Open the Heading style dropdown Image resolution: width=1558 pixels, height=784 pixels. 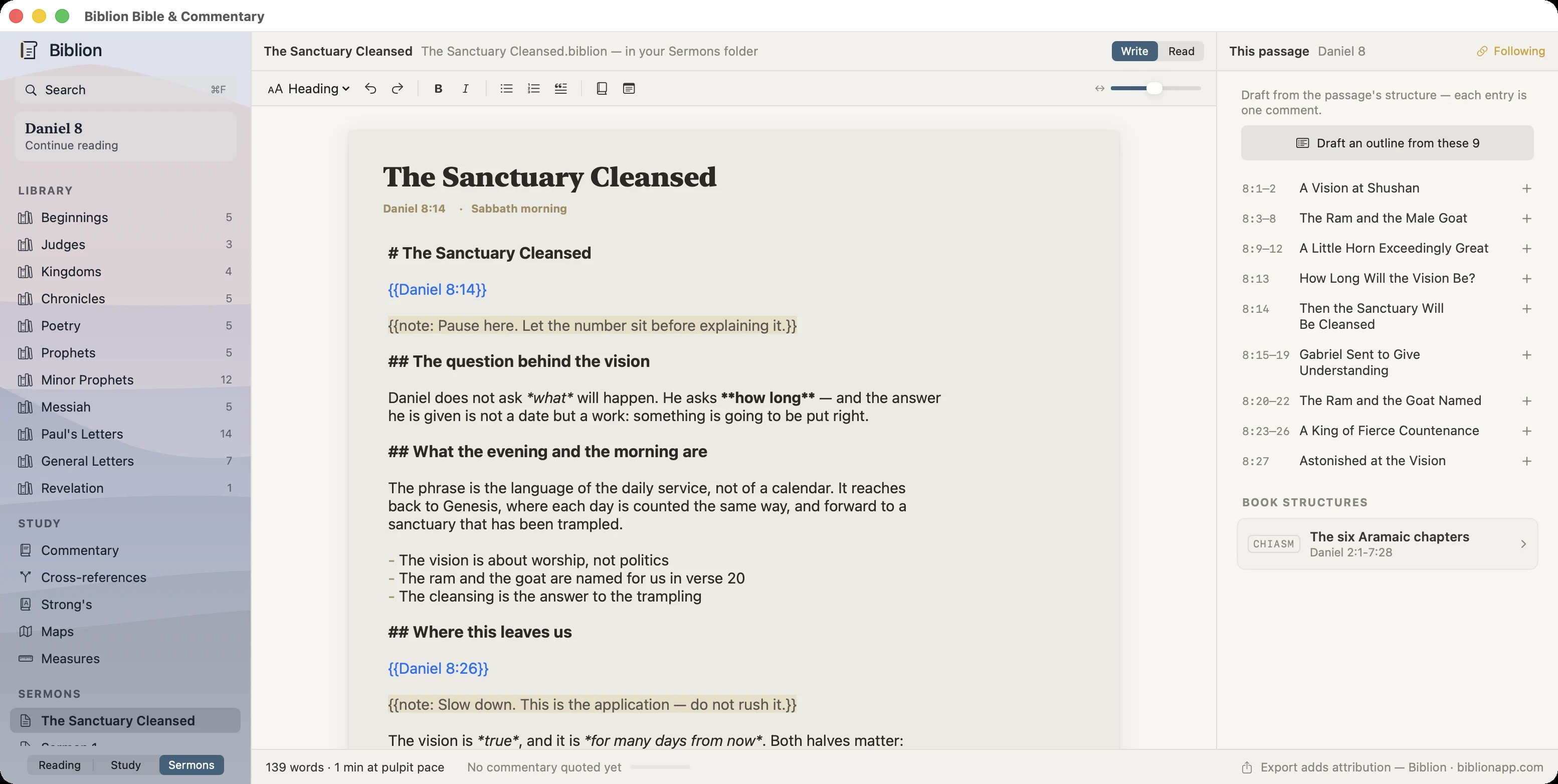point(308,89)
